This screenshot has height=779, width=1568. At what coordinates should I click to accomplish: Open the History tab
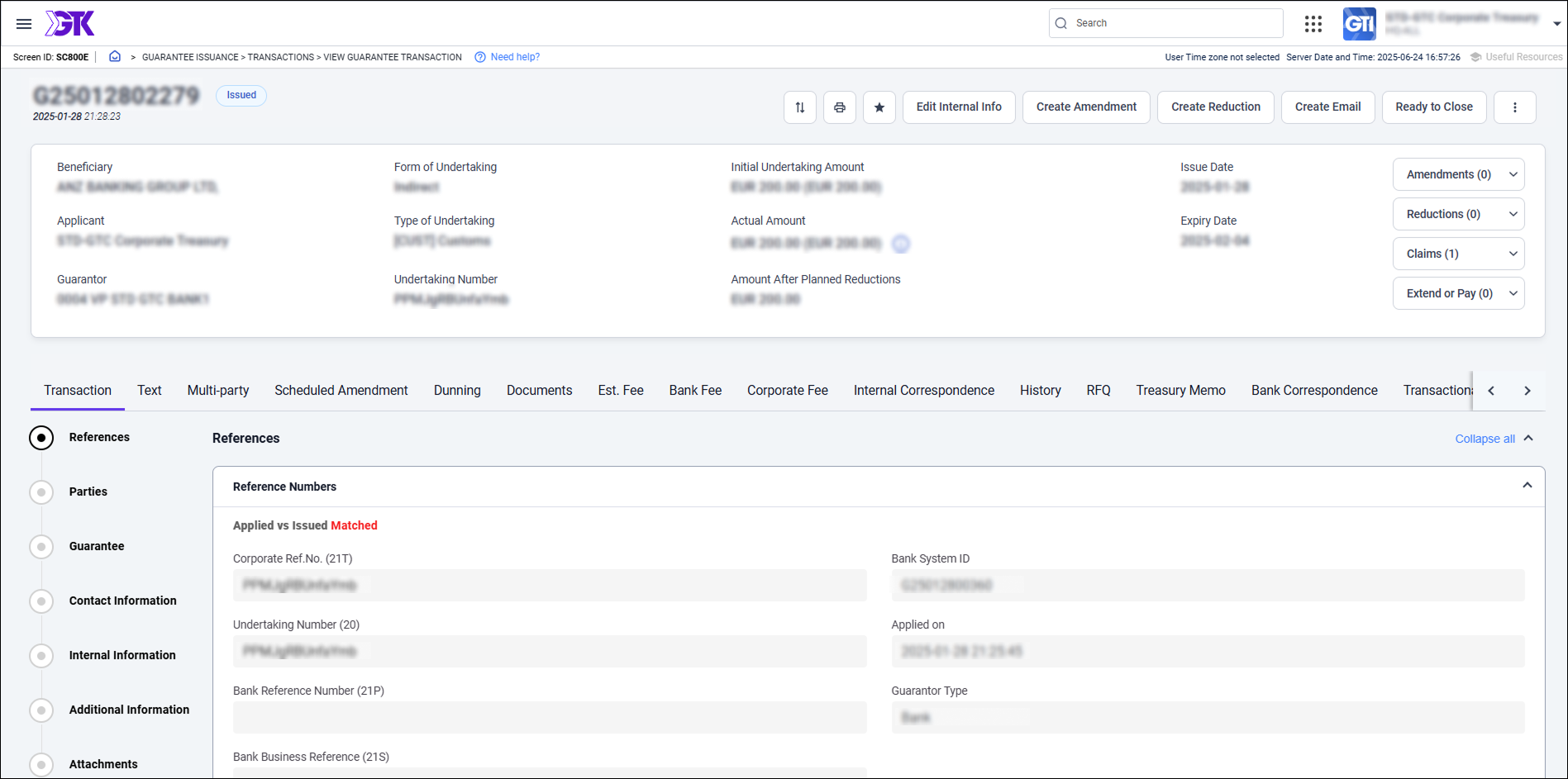coord(1041,390)
